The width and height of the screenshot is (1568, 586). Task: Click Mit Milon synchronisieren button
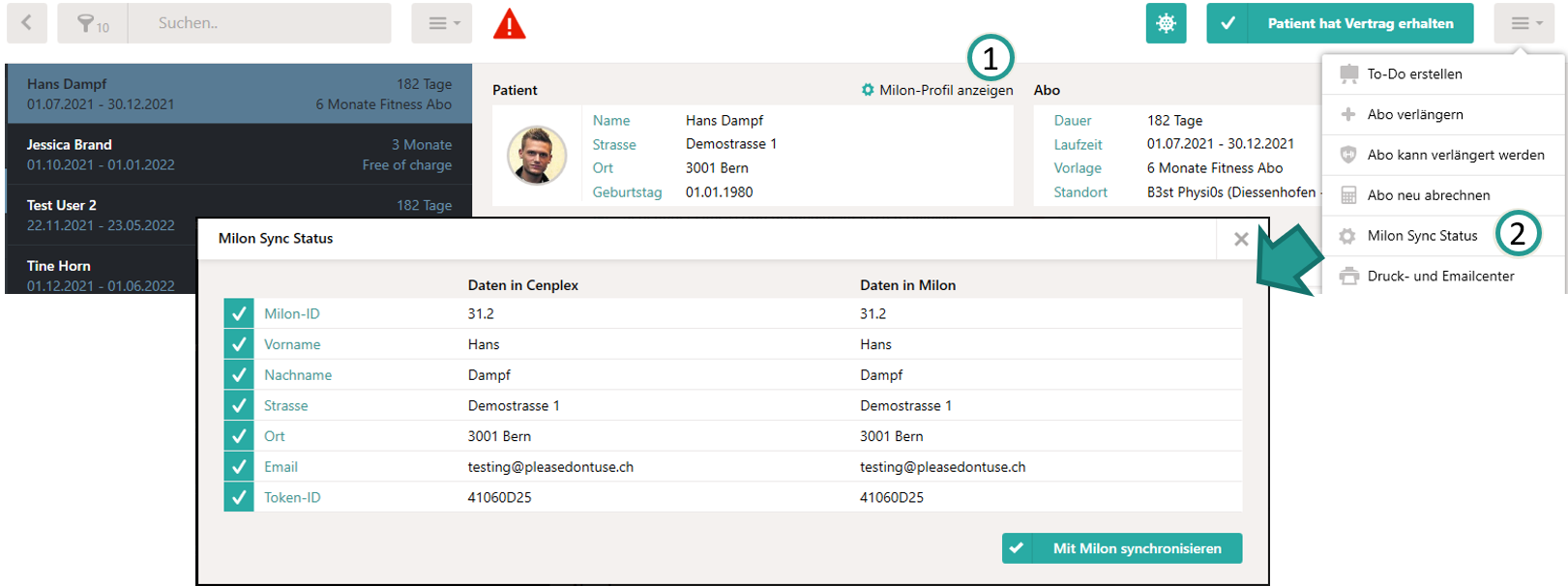[x=1122, y=548]
